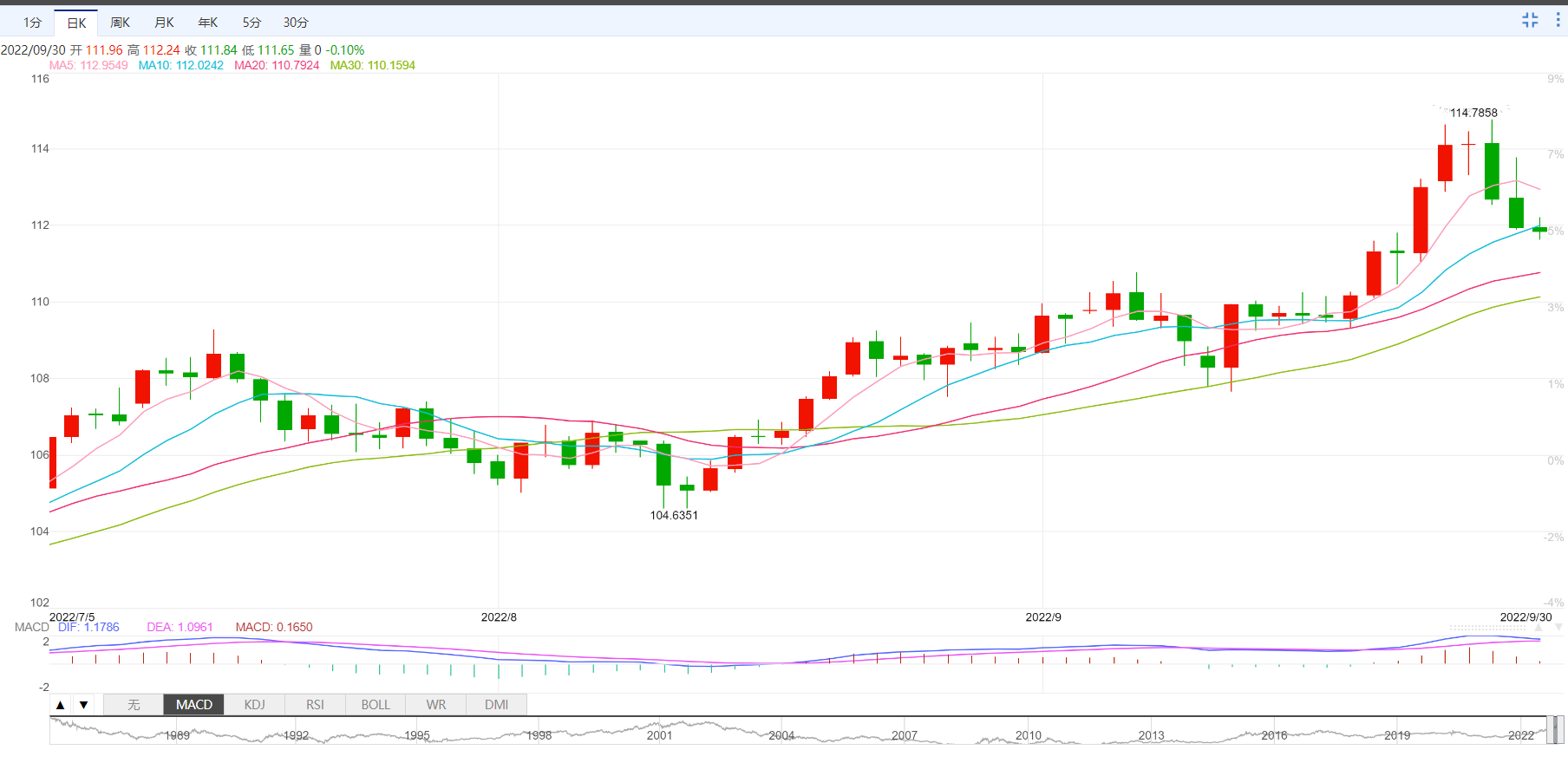
Task: Switch to the DMI indicator
Action: 497,705
